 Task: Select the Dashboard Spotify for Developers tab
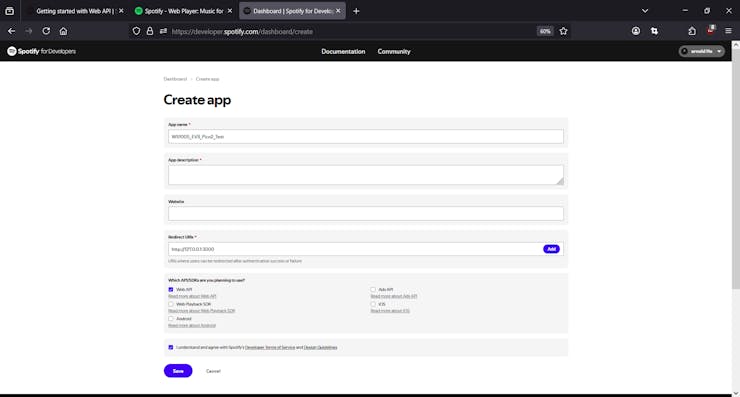292,11
